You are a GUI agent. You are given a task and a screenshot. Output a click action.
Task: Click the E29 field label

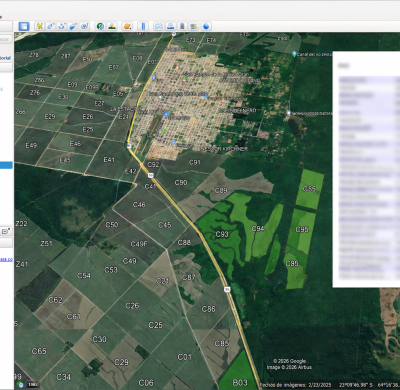click(x=50, y=116)
